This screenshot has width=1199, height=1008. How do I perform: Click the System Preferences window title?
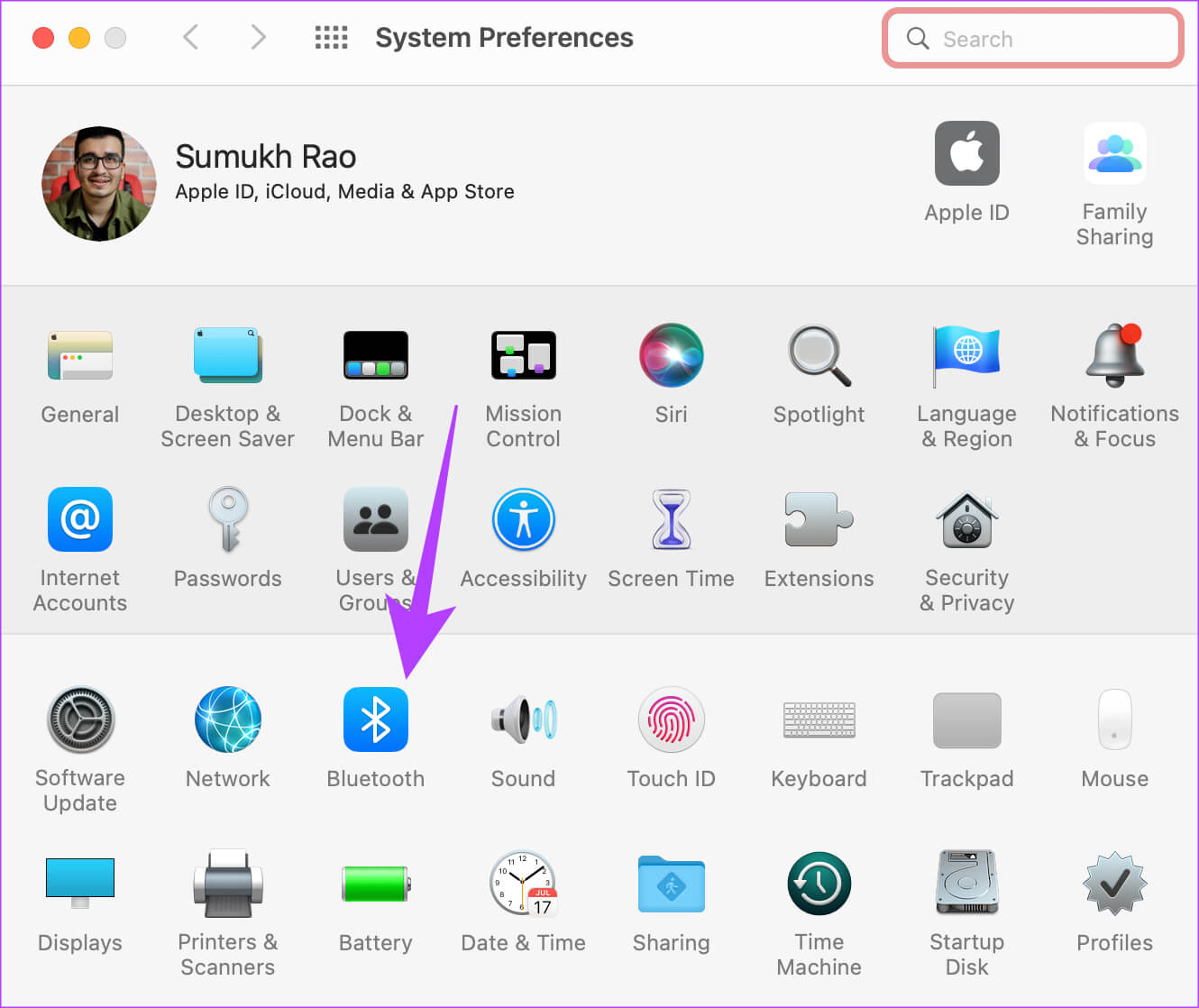504,38
